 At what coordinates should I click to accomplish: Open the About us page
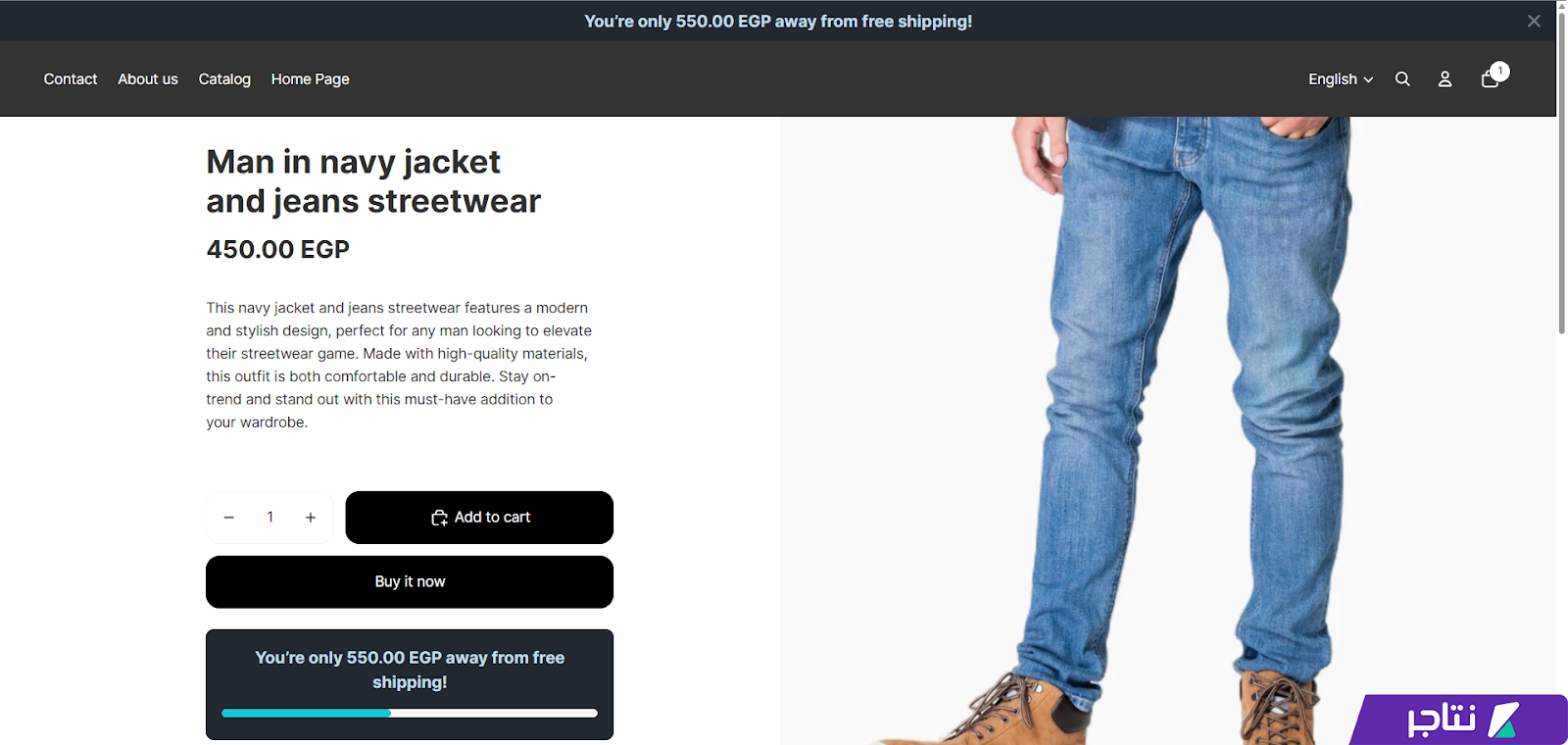(x=148, y=79)
